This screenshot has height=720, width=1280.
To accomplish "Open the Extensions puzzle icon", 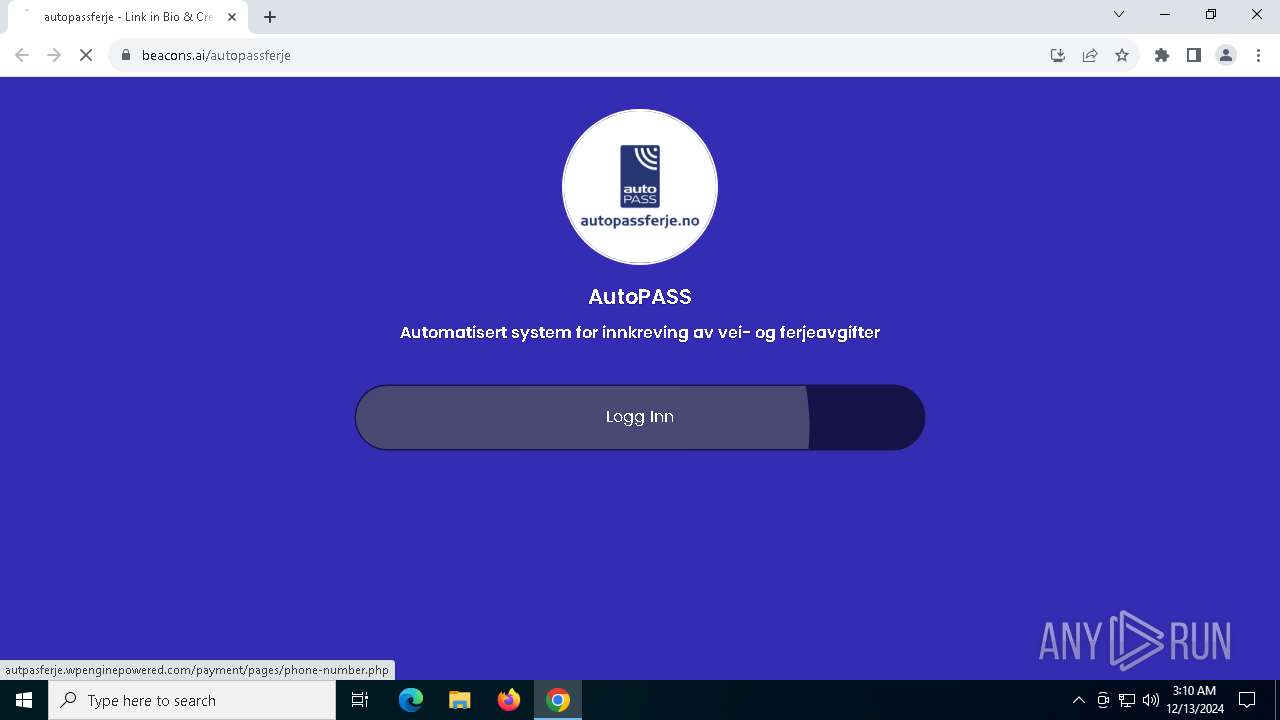I will [1162, 55].
